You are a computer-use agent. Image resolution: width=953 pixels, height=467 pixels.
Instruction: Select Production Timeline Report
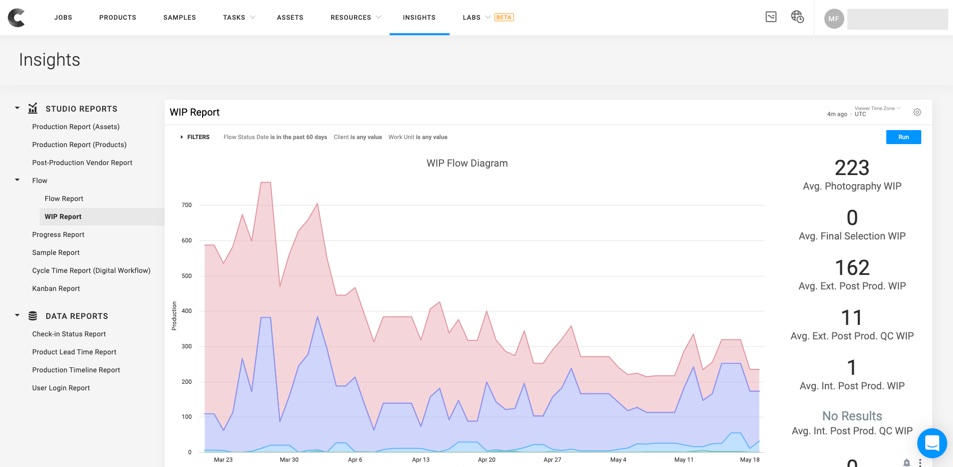[x=76, y=370]
